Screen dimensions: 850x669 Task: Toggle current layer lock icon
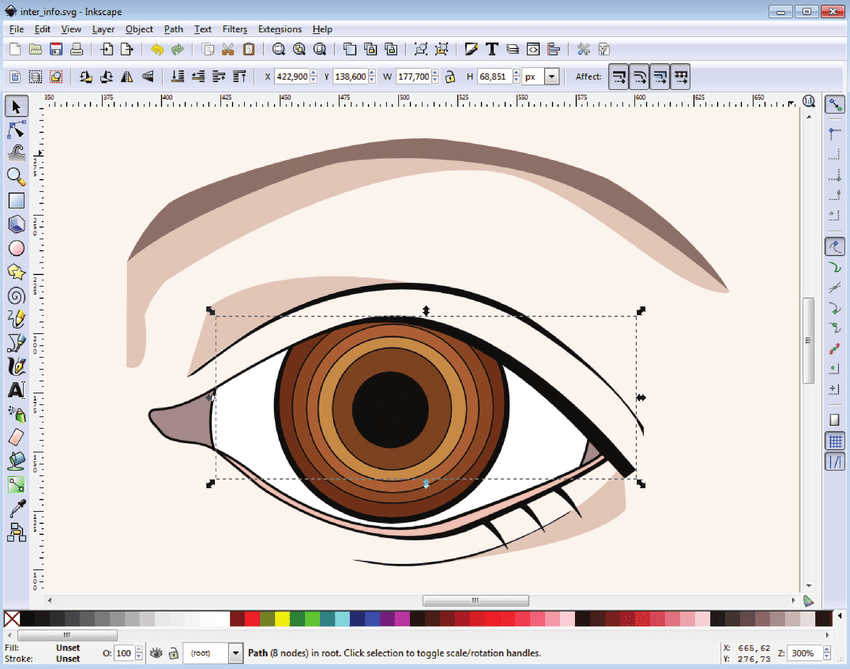click(x=173, y=653)
